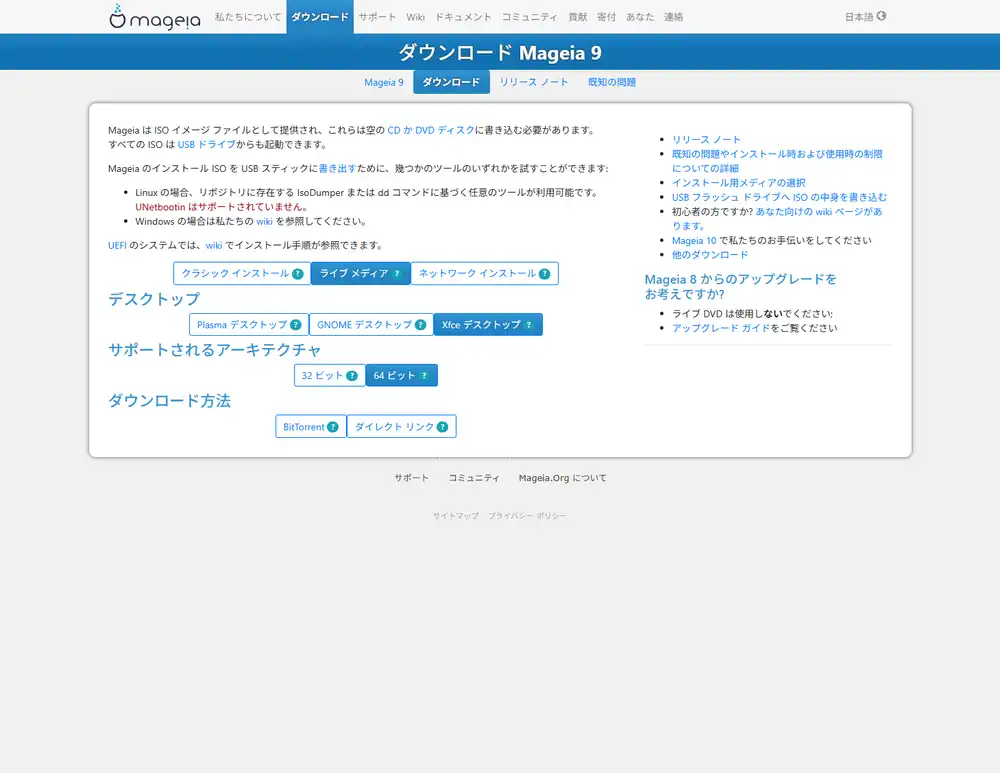Open あなた in top navigation

coord(640,17)
